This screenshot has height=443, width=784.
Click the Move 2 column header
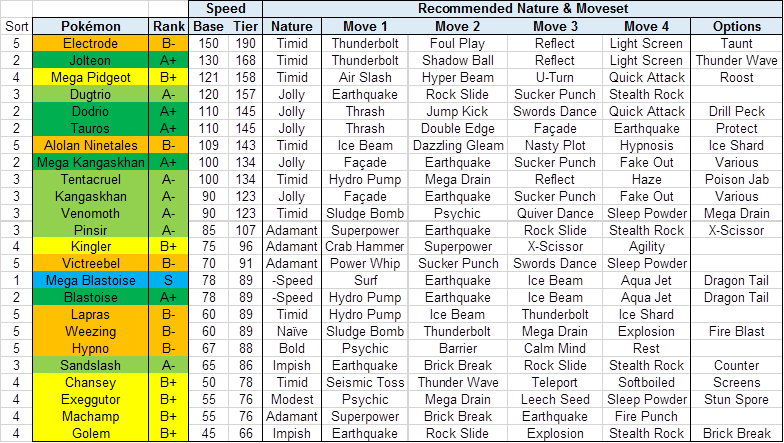tap(458, 26)
